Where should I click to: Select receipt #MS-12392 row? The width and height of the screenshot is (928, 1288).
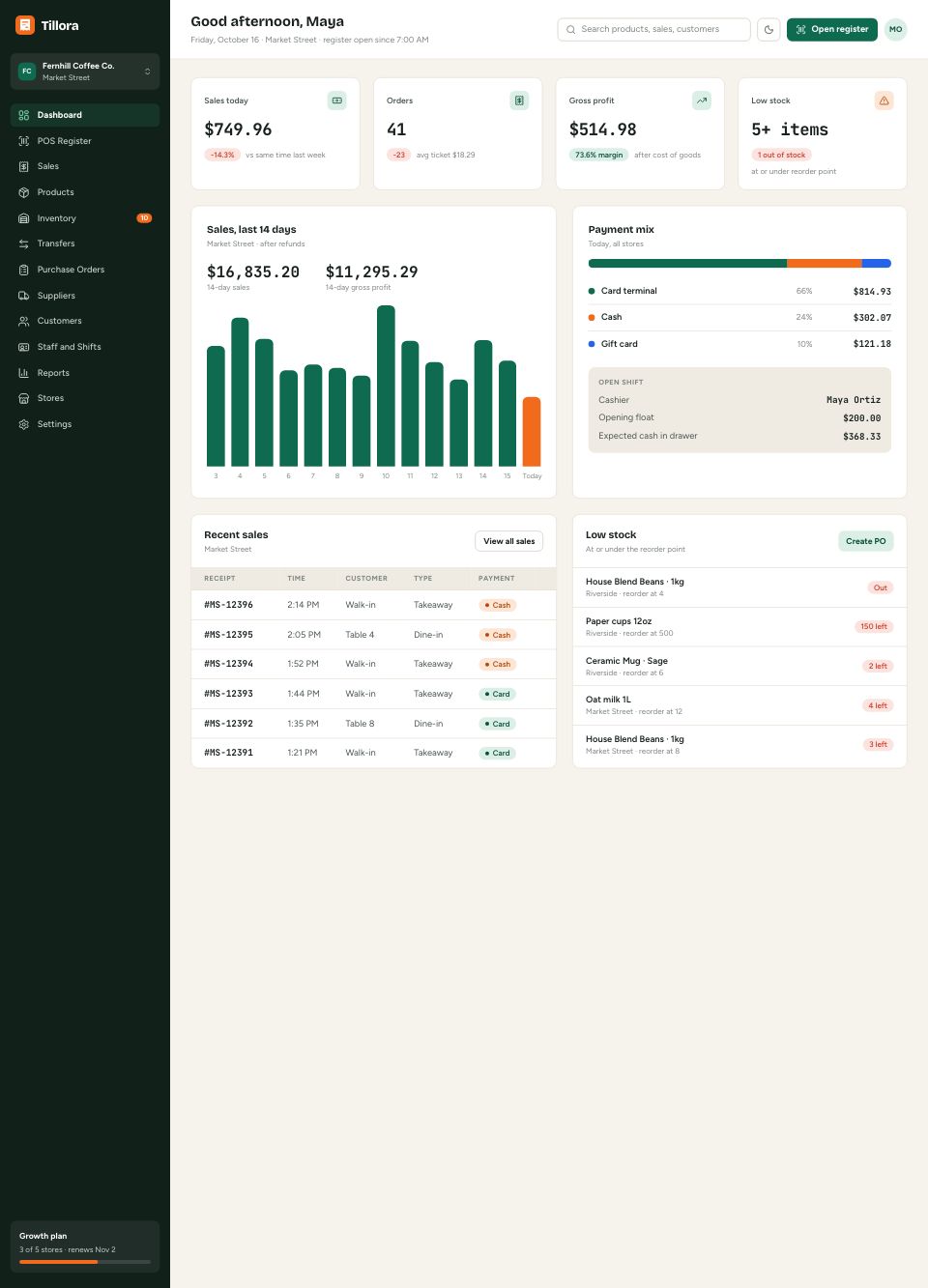point(374,724)
